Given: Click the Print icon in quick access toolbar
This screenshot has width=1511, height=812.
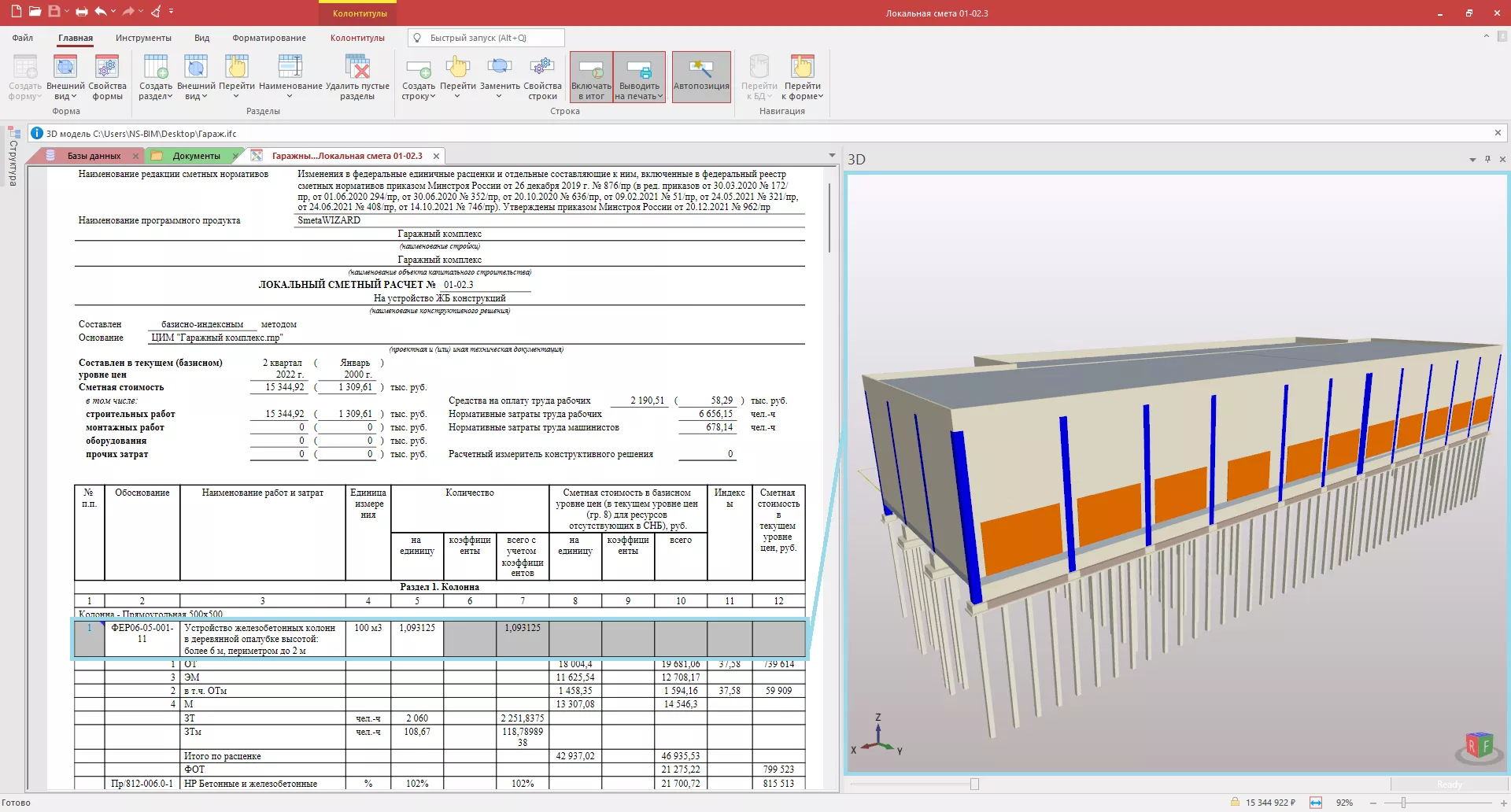Looking at the screenshot, I should point(82,12).
